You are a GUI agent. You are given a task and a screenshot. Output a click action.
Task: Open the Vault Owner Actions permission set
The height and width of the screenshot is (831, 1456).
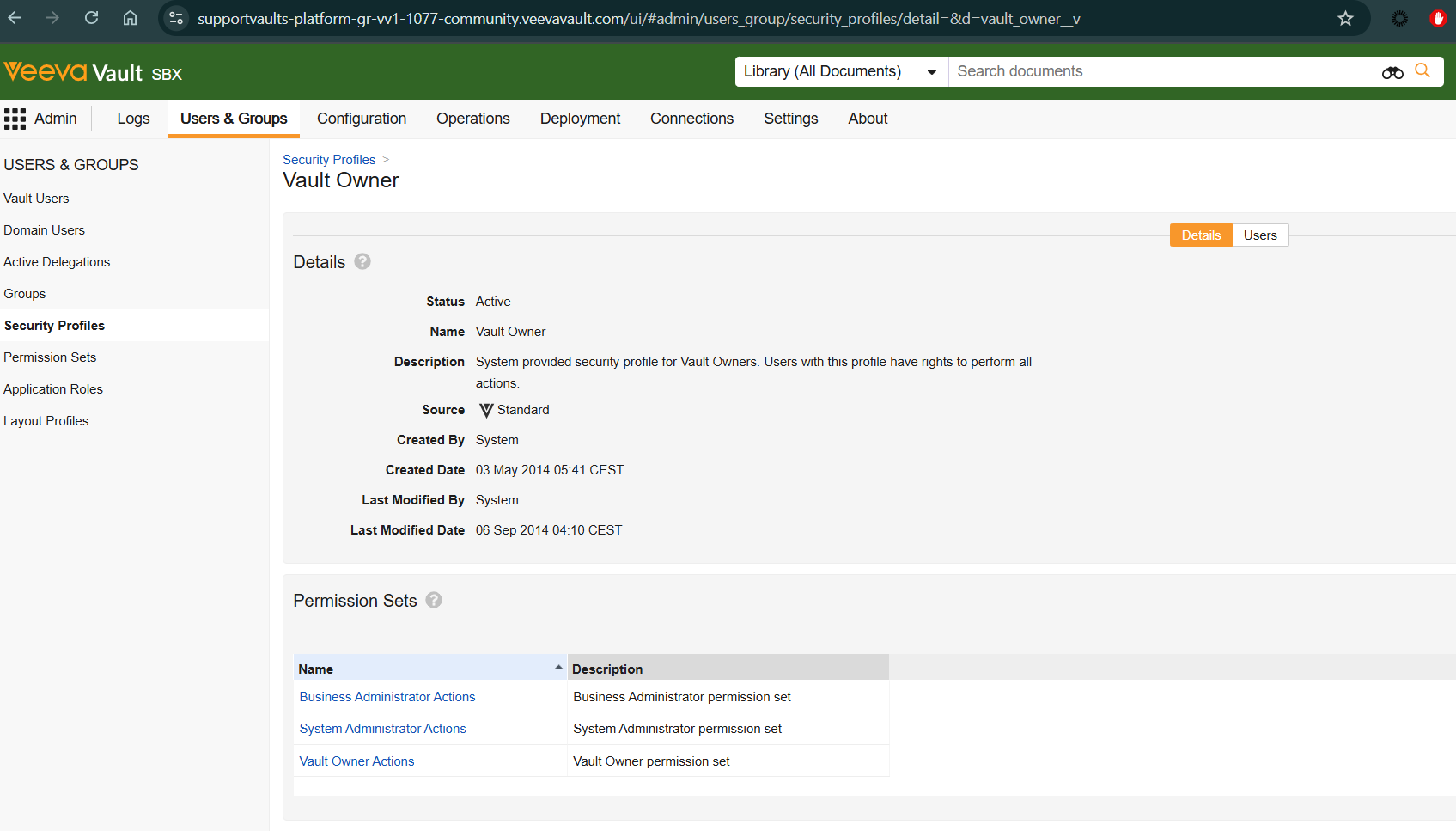click(356, 761)
